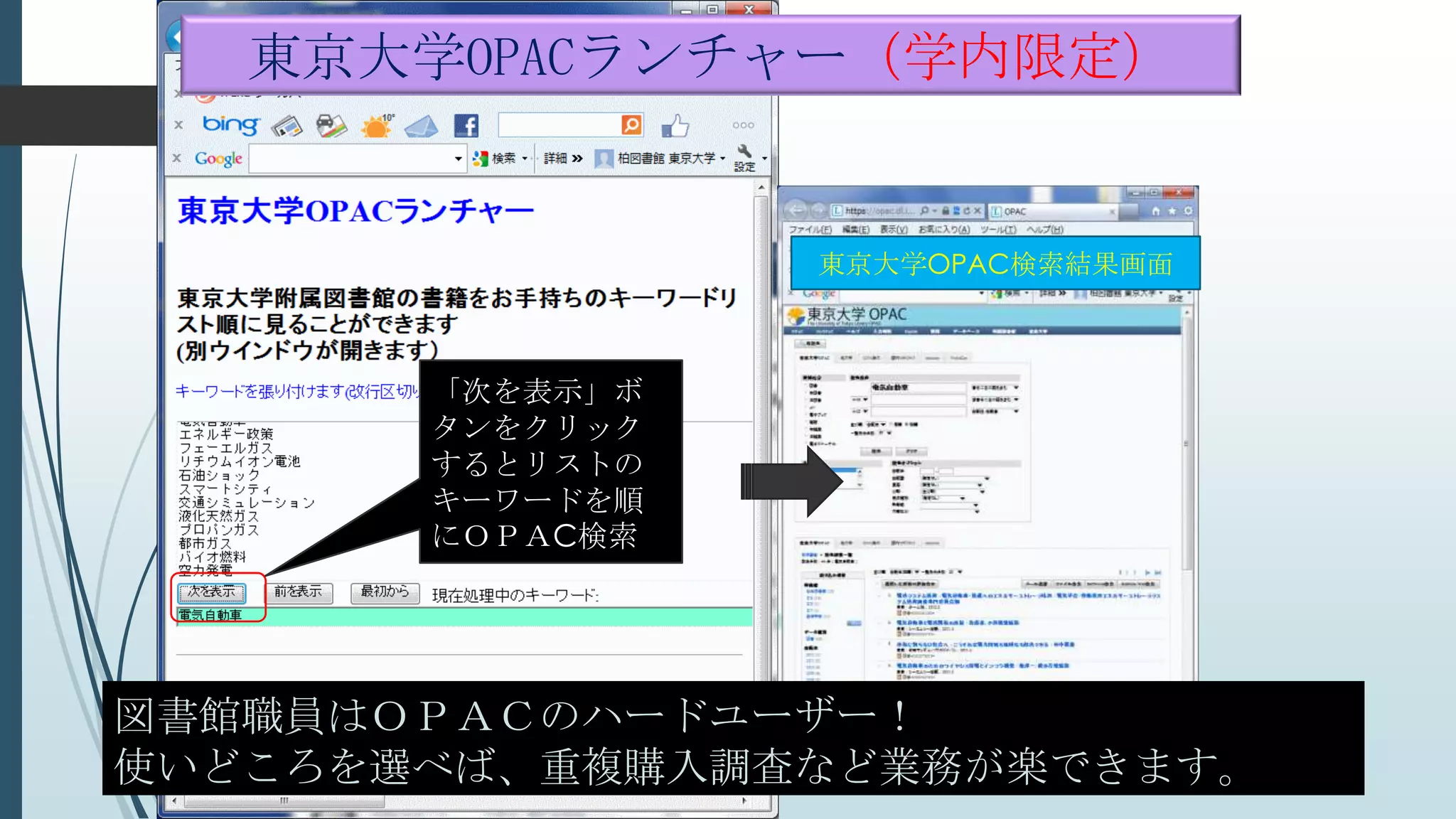This screenshot has height=819, width=1456.
Task: Click the refresh icon in OPAC address bar
Action: 967,210
